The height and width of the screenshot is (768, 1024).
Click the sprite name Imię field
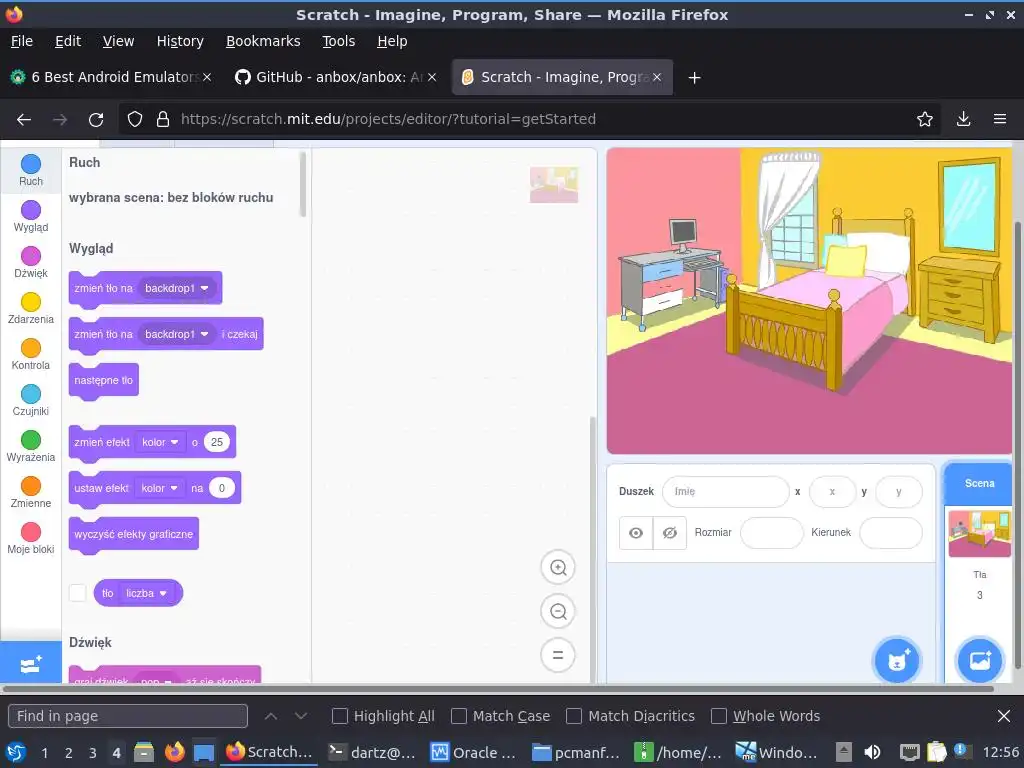[725, 492]
